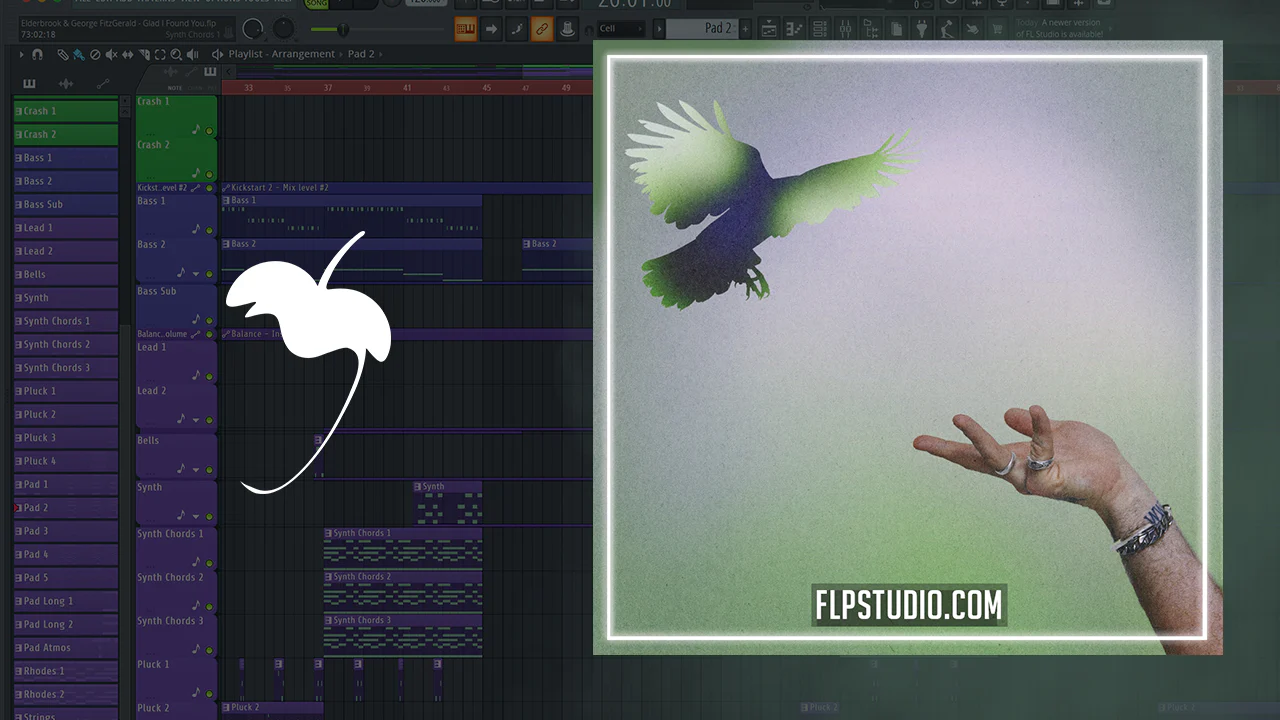
Task: Click the orange link icon in toolbar
Action: pos(541,29)
